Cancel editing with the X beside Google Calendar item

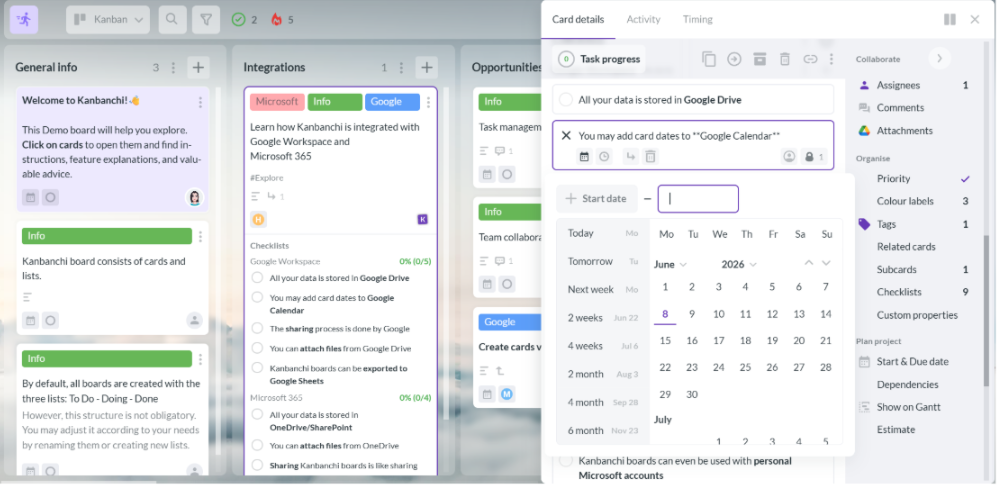(x=566, y=135)
